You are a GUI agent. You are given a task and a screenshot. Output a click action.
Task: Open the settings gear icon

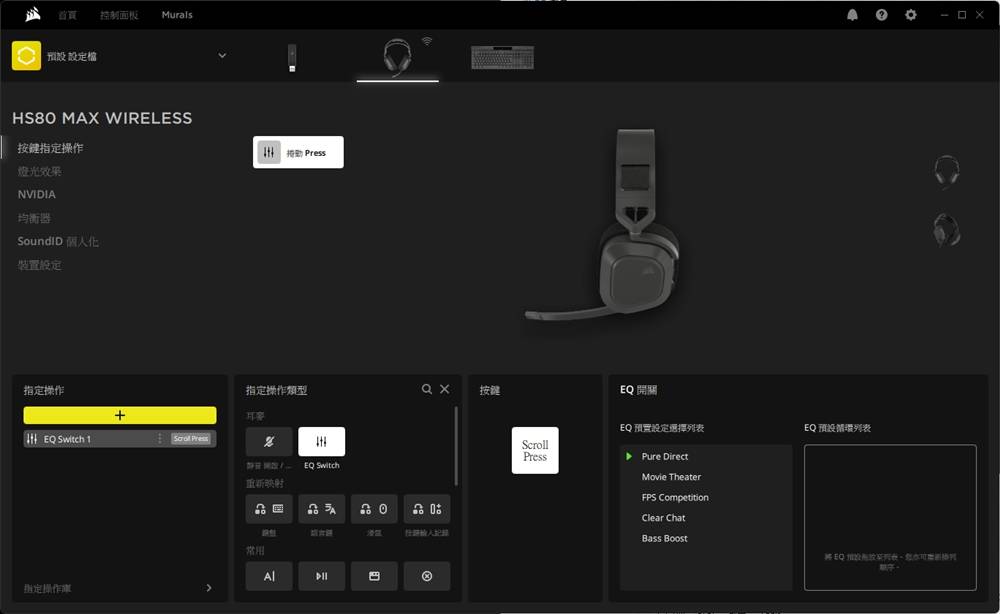coord(911,15)
